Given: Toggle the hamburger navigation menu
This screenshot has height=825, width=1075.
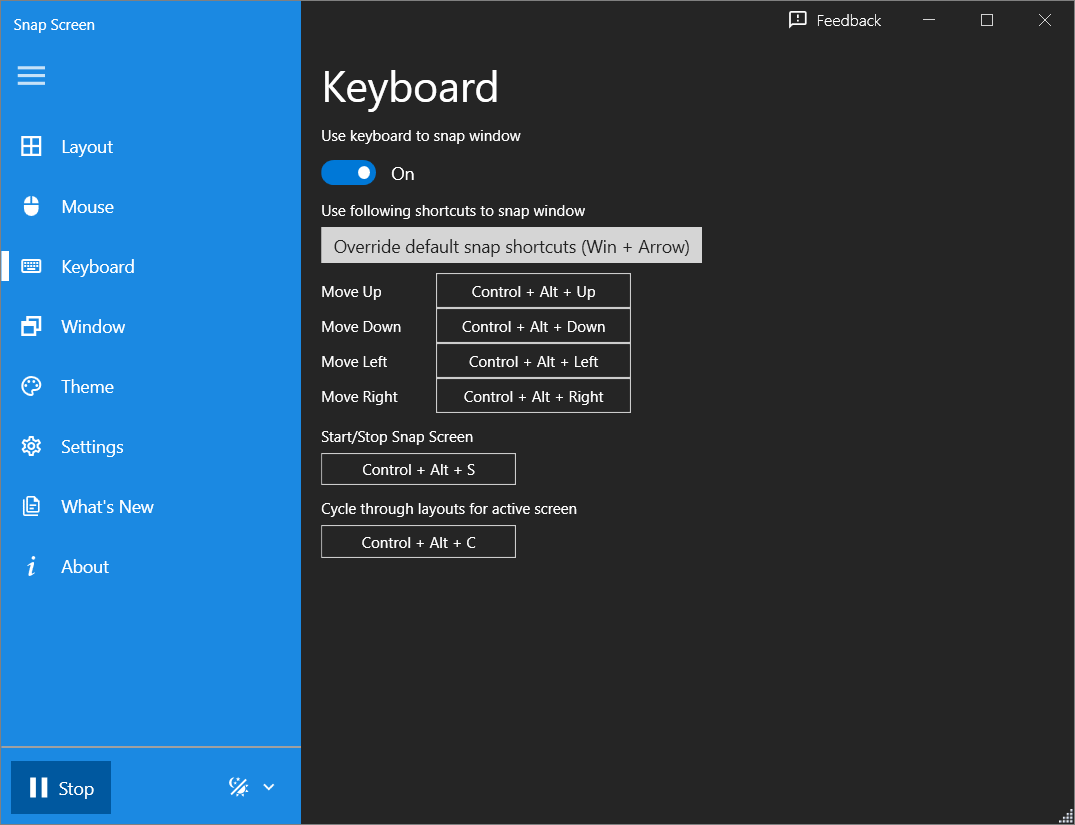Looking at the screenshot, I should [x=31, y=75].
